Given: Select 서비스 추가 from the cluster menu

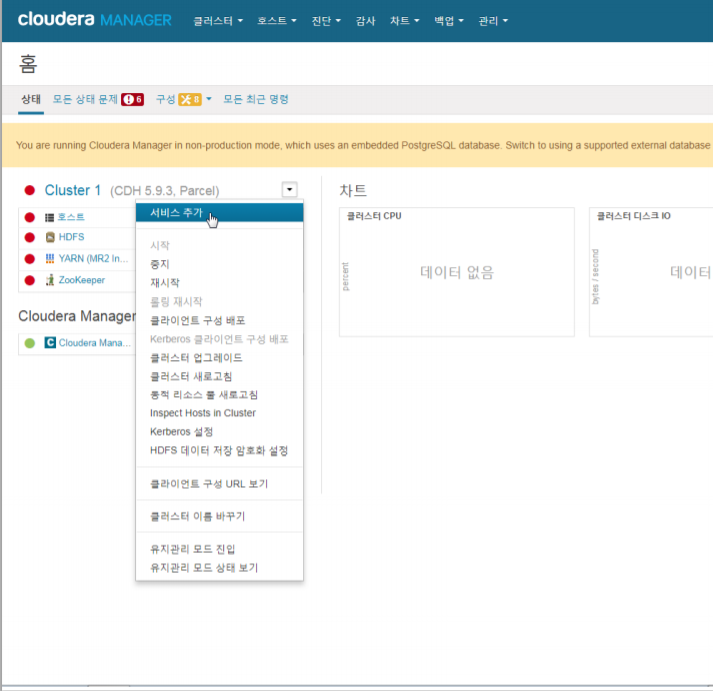Looking at the screenshot, I should pos(219,212).
